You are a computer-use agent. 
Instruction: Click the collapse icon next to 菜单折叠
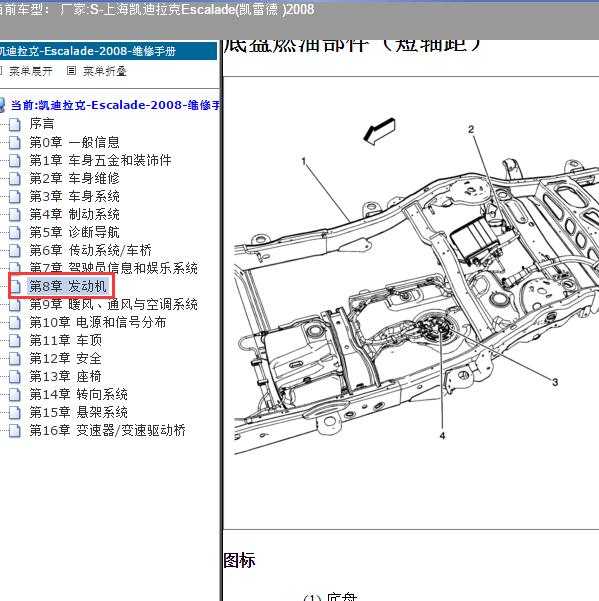[x=71, y=71]
